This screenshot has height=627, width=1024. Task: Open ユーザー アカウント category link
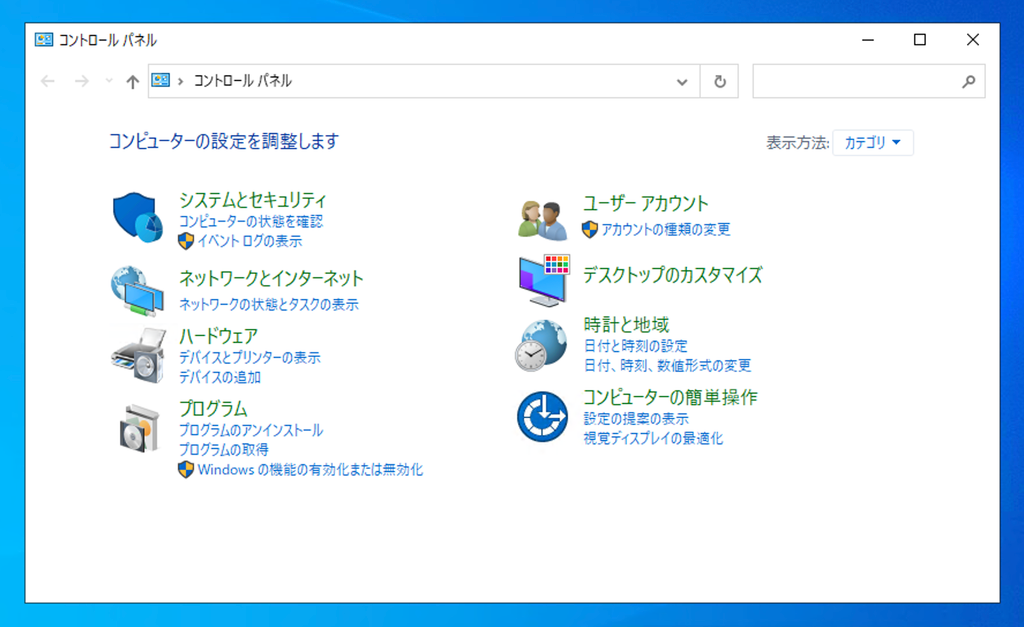(645, 204)
